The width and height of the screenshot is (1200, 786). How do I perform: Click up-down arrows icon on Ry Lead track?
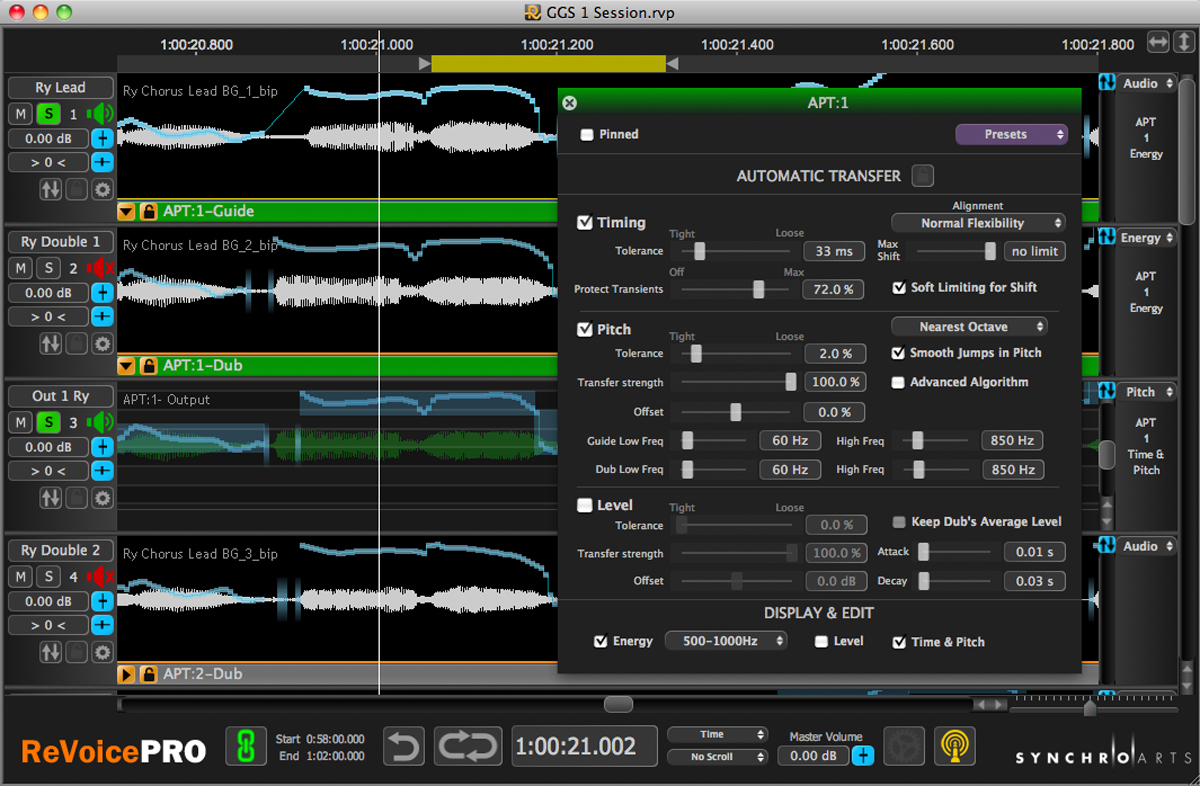(x=51, y=188)
